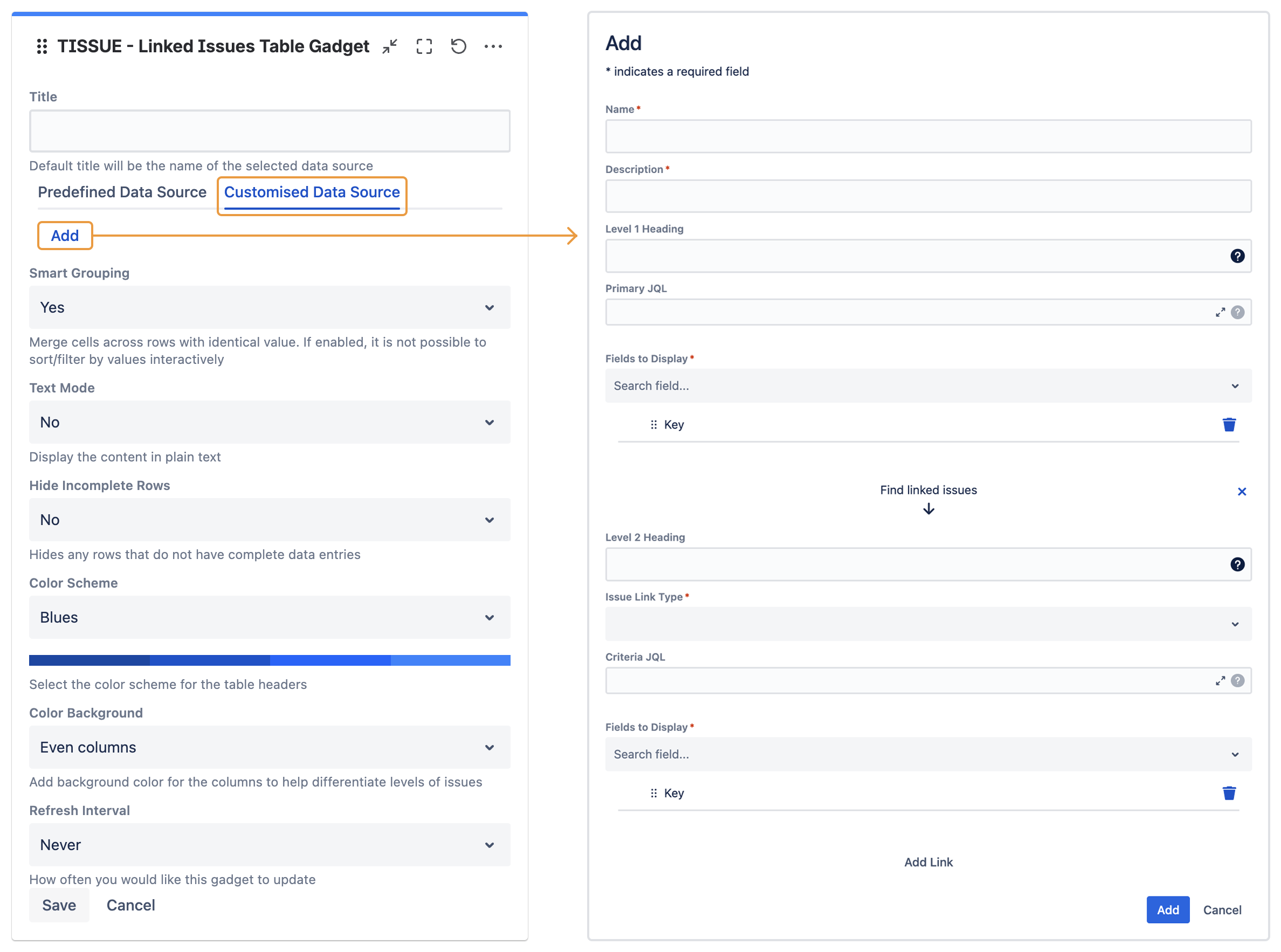The height and width of the screenshot is (952, 1281).
Task: Open the Smart Grouping dropdown
Action: coord(270,308)
